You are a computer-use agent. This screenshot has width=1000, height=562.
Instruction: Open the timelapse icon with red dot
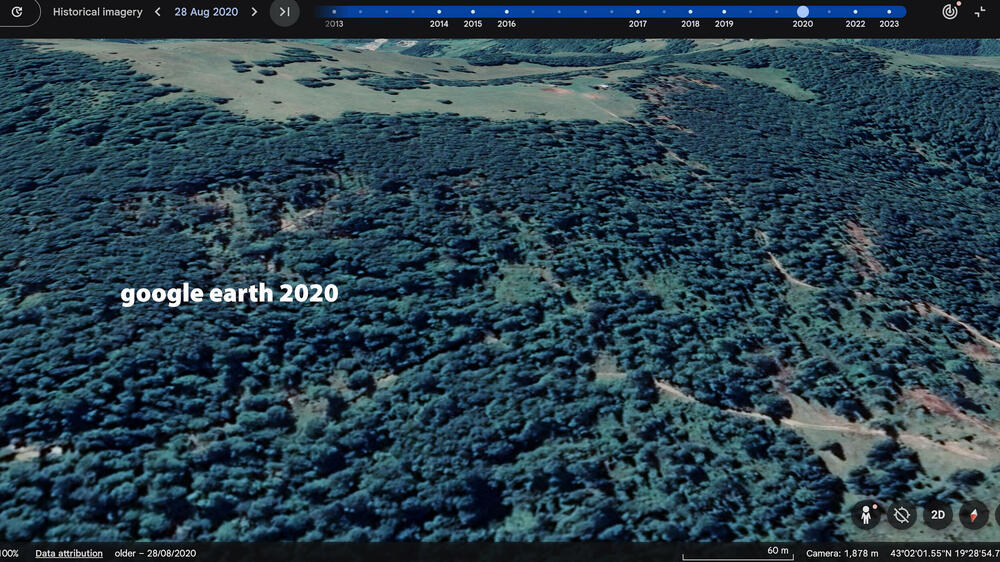[950, 11]
